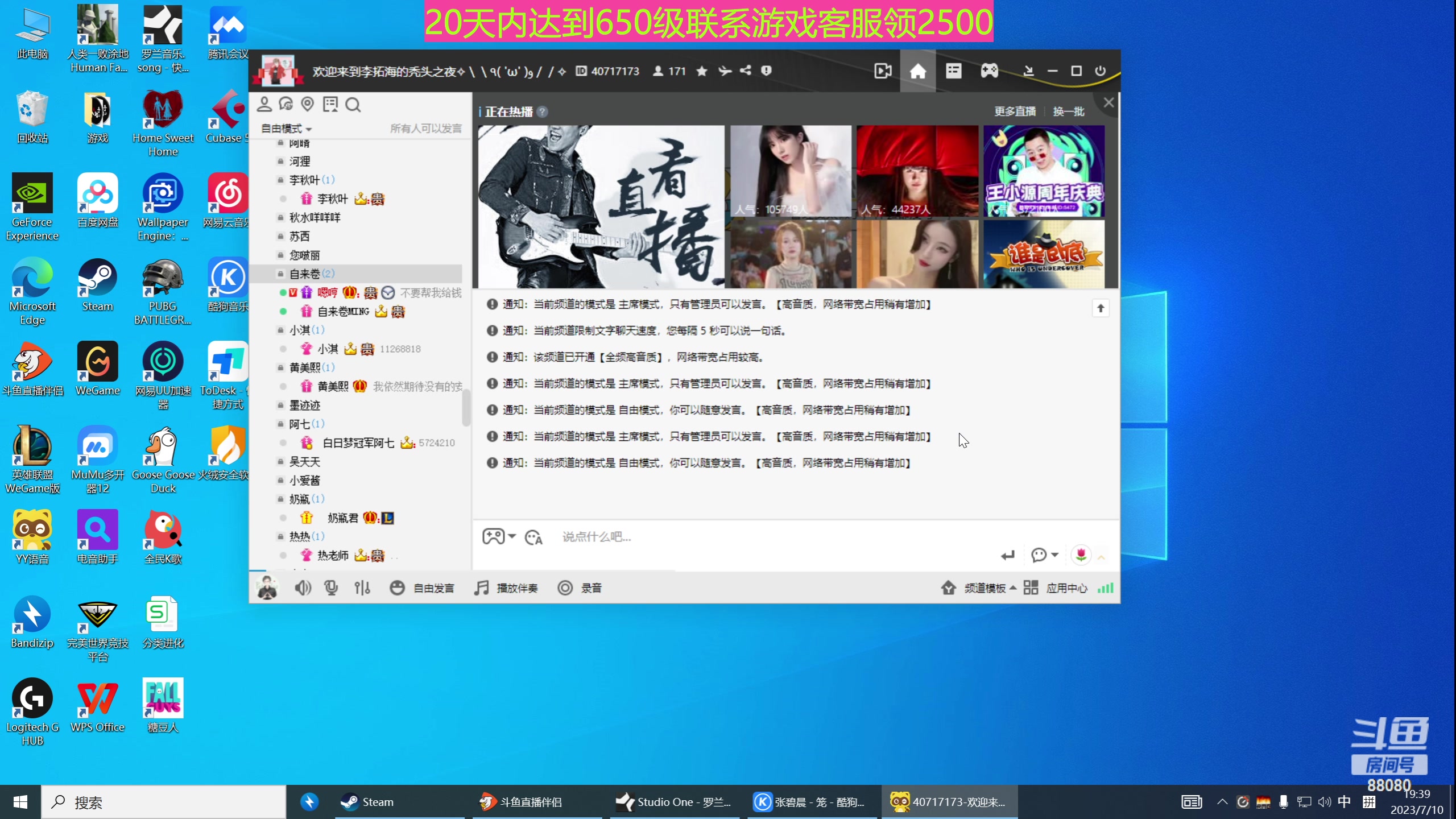
Task: Click the game controller icon near chat box
Action: pyautogui.click(x=494, y=536)
